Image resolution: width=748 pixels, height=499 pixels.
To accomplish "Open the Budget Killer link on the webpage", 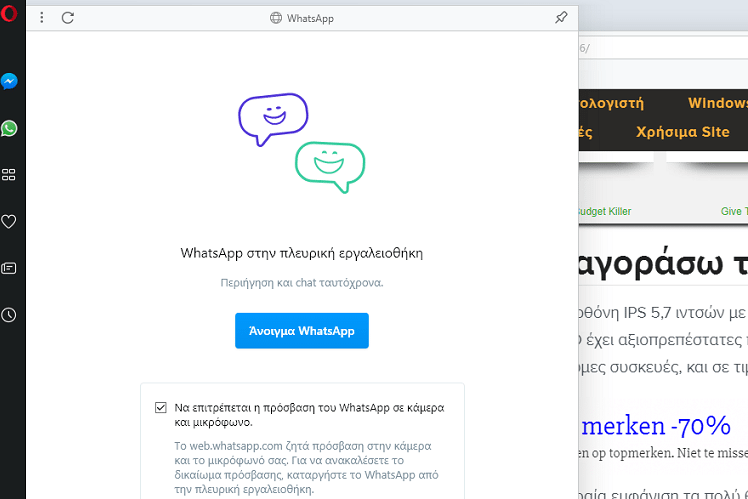I will [x=605, y=211].
